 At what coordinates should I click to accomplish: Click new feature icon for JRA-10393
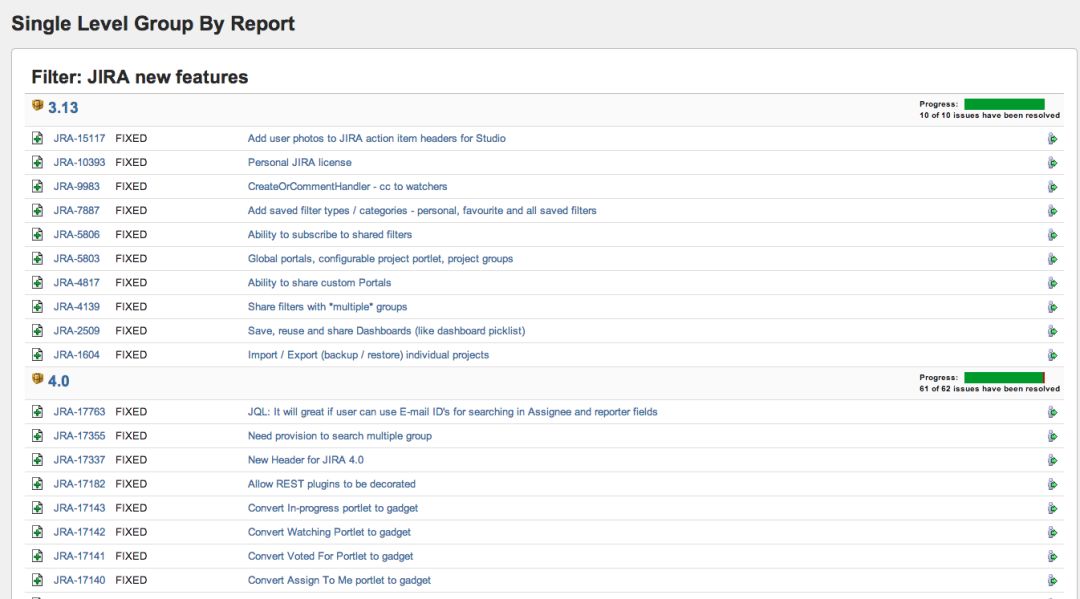[x=37, y=162]
